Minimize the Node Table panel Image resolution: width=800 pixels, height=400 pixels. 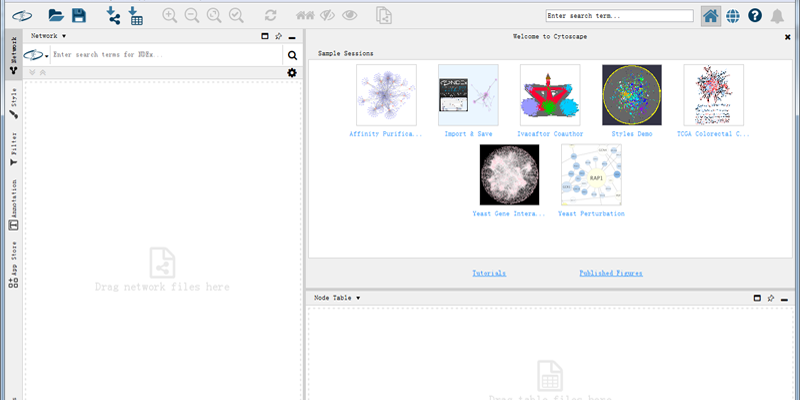(785, 299)
